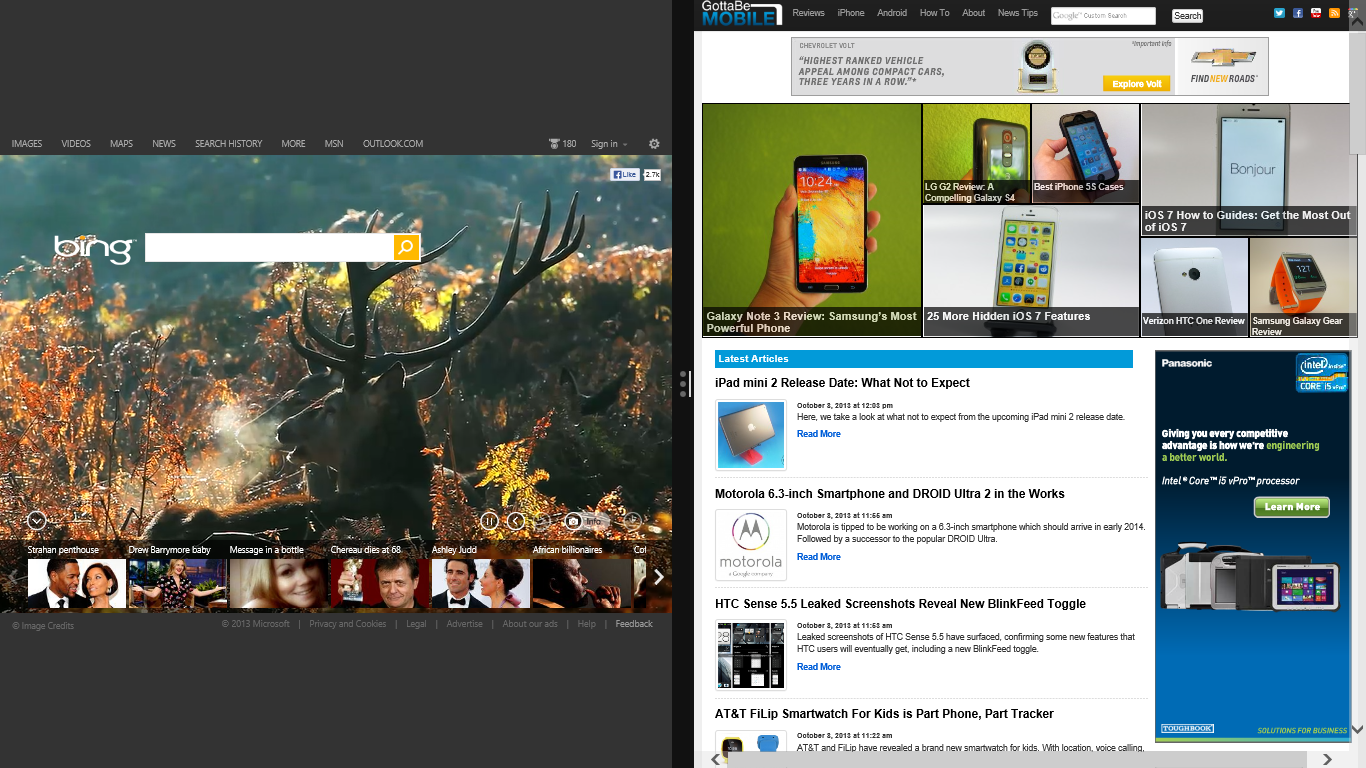Screen dimensions: 1366x768
Task: Click the camera Info button on Bing
Action: click(586, 521)
